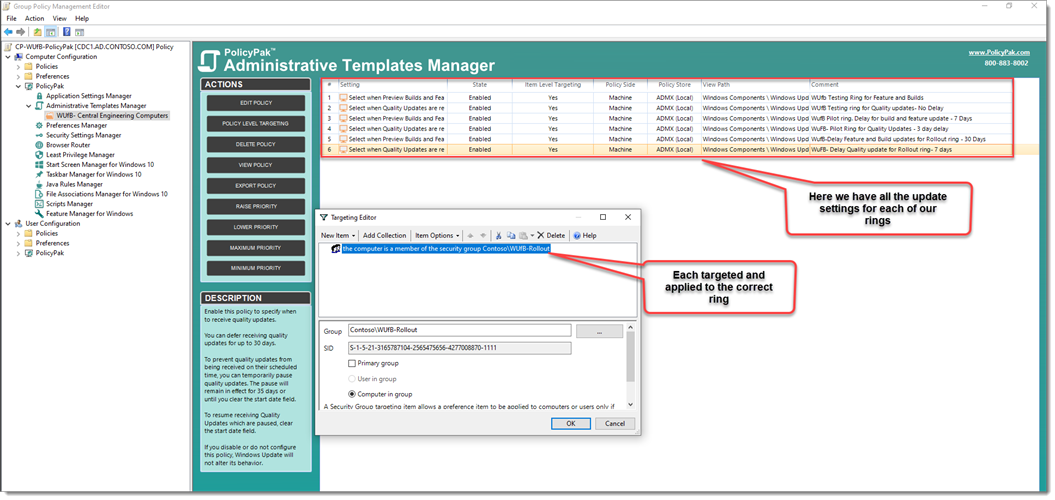Viewport: 1055px width, 500px height.
Task: Go back with the blue left arrow
Action: [x=8, y=32]
